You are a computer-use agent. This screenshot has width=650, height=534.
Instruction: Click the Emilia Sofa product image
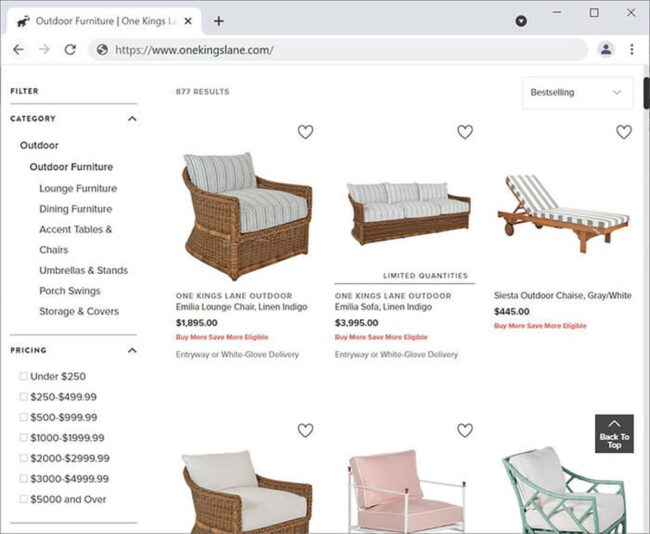coord(408,213)
